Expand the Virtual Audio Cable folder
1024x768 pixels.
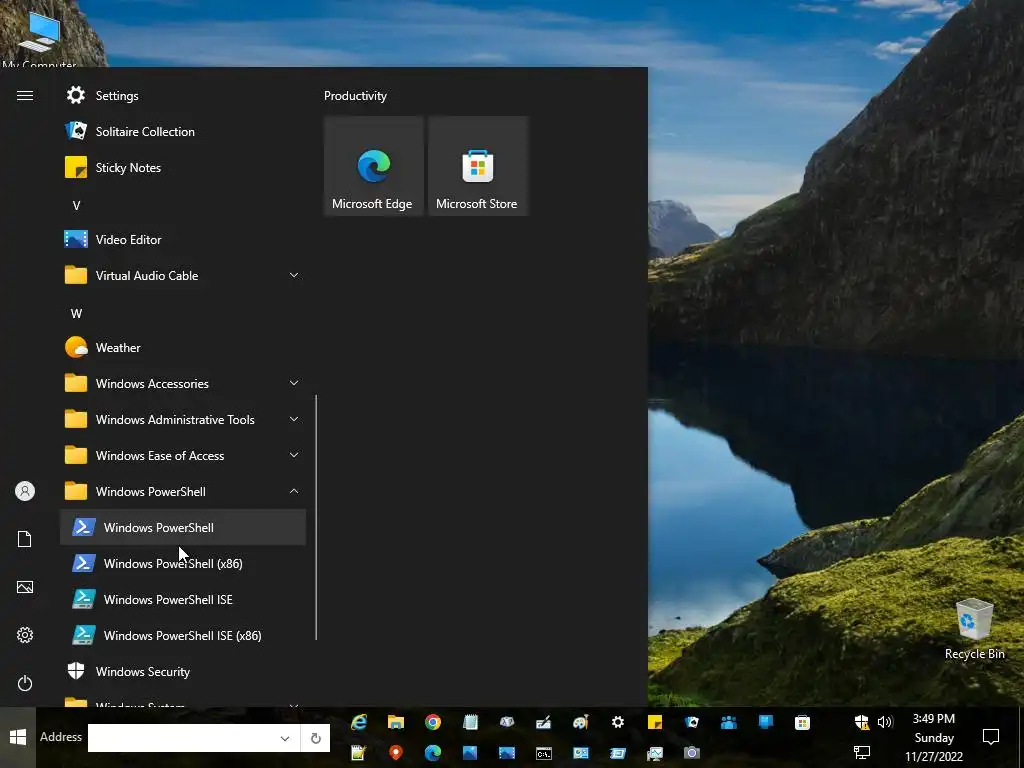coord(294,276)
